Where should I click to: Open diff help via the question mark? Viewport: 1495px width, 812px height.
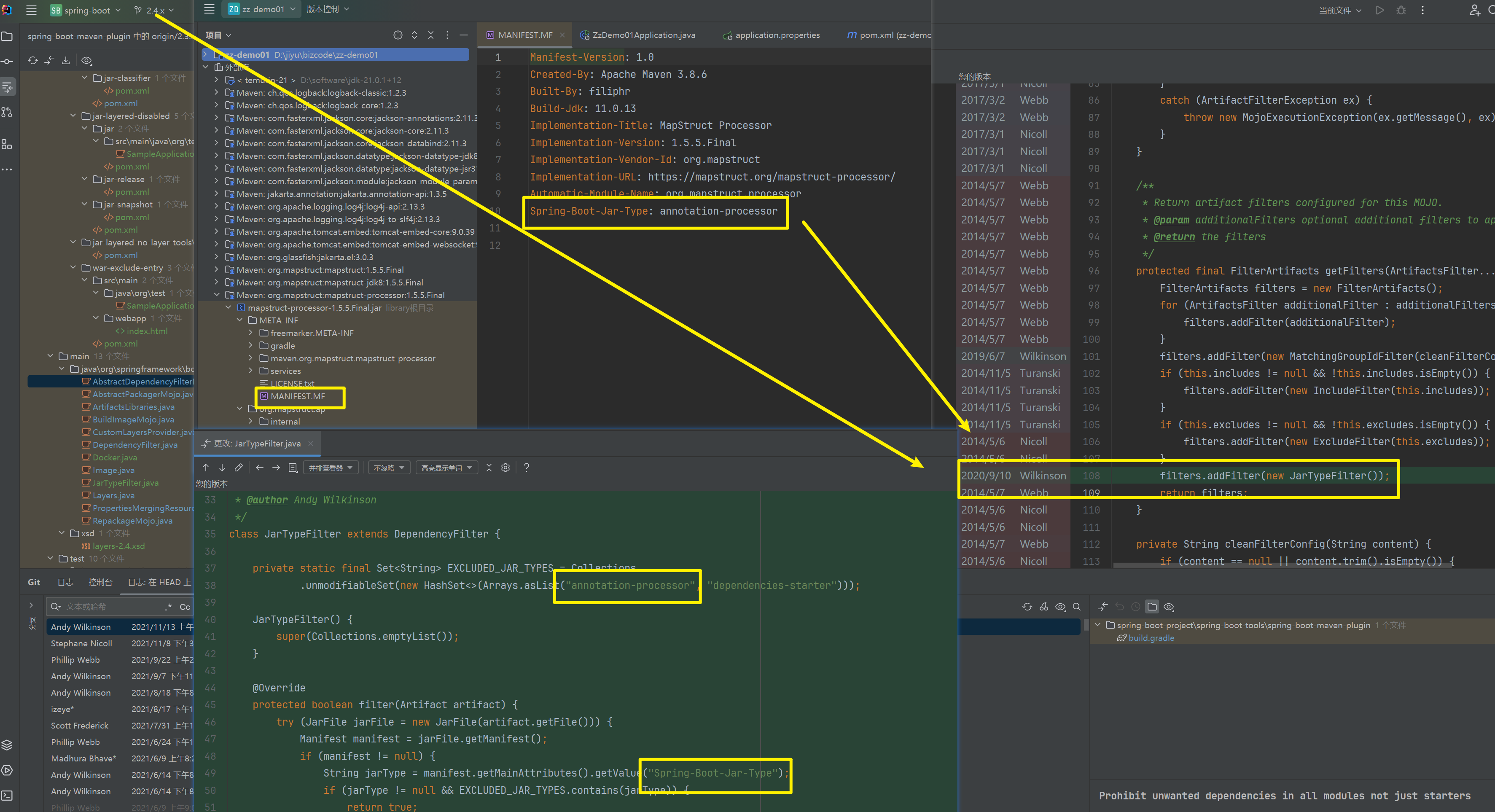(x=526, y=467)
